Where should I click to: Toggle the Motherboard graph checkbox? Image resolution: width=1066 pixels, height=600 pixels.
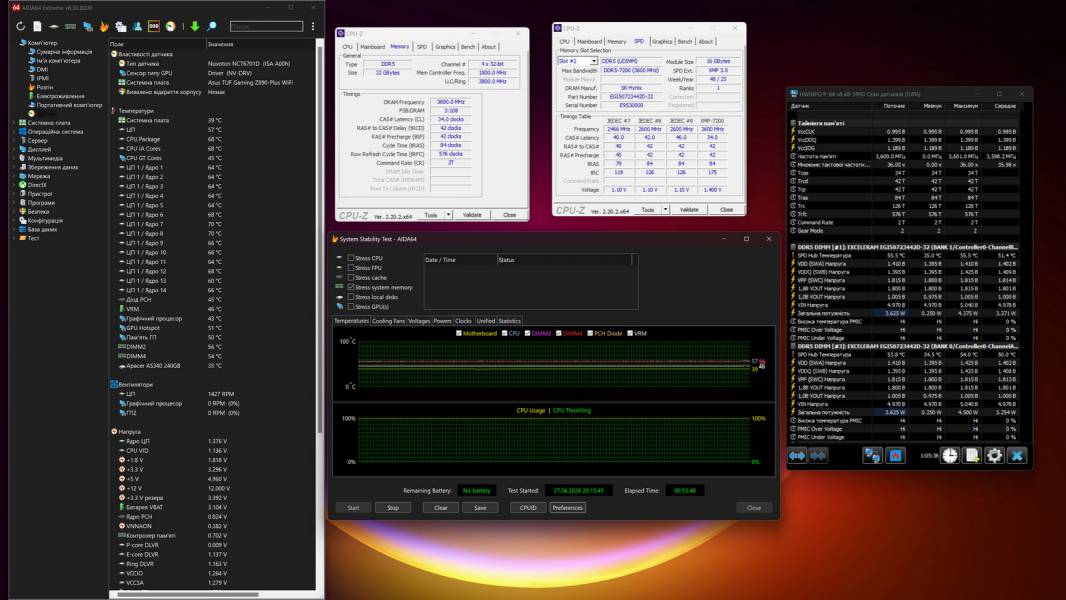click(x=459, y=334)
